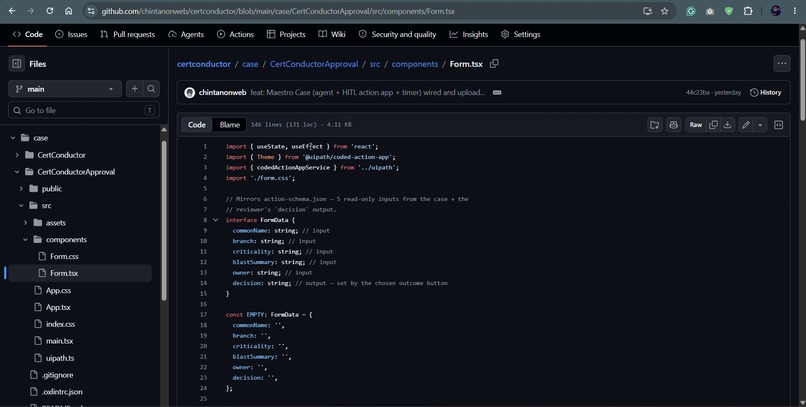Collapse the CertConductorApproval folder
806x407 pixels.
[x=17, y=172]
